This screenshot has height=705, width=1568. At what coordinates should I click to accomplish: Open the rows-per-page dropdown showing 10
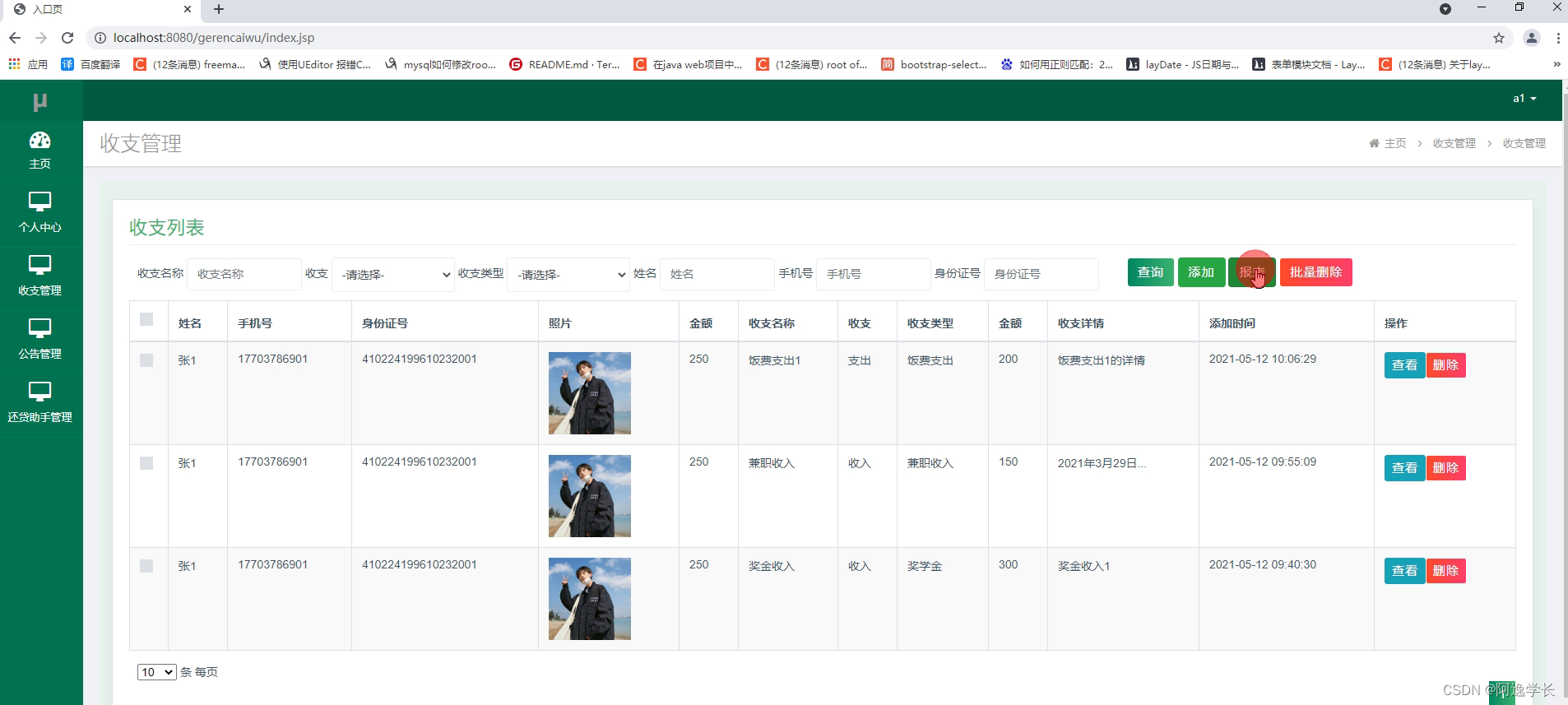156,672
